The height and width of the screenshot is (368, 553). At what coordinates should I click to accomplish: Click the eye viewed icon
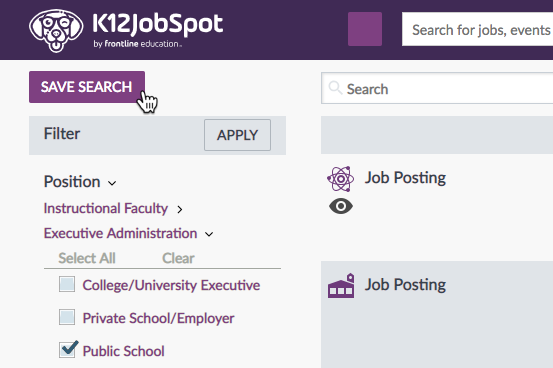pyautogui.click(x=341, y=206)
